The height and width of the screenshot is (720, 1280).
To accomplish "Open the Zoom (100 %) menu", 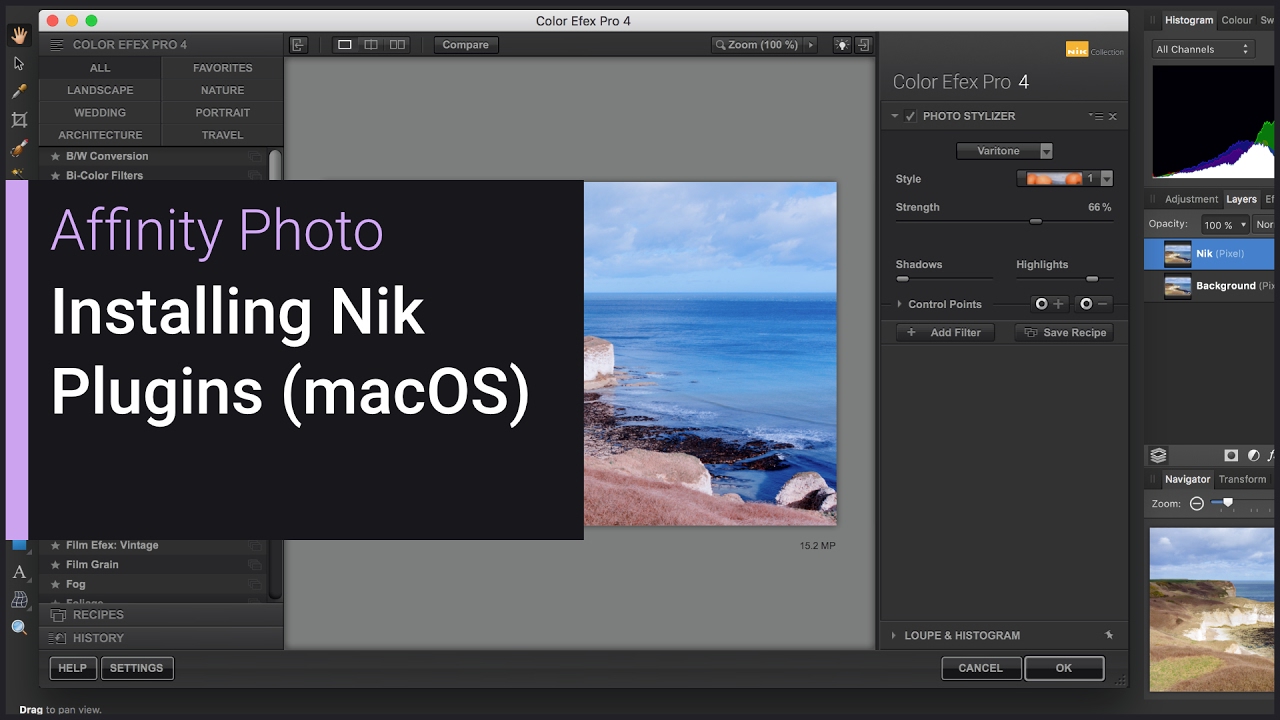I will (x=764, y=45).
